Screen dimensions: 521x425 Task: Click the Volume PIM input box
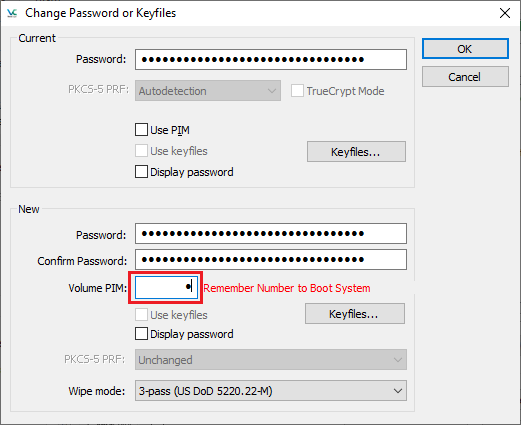(x=166, y=287)
